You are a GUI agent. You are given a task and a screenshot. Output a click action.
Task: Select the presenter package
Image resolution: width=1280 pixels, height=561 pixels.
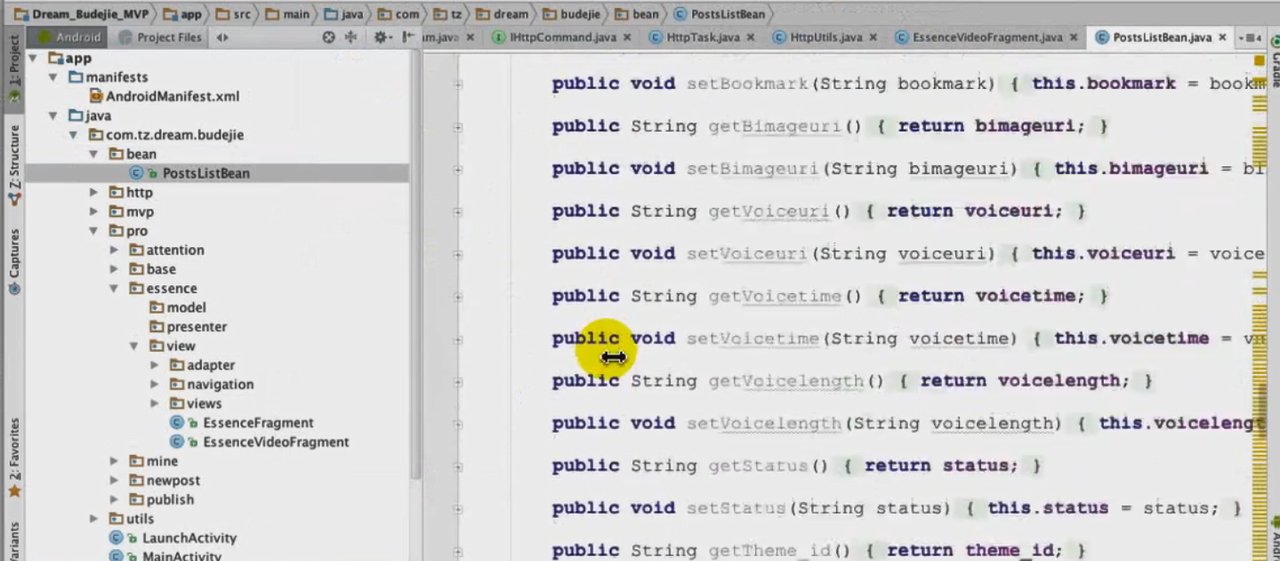pyautogui.click(x=187, y=327)
